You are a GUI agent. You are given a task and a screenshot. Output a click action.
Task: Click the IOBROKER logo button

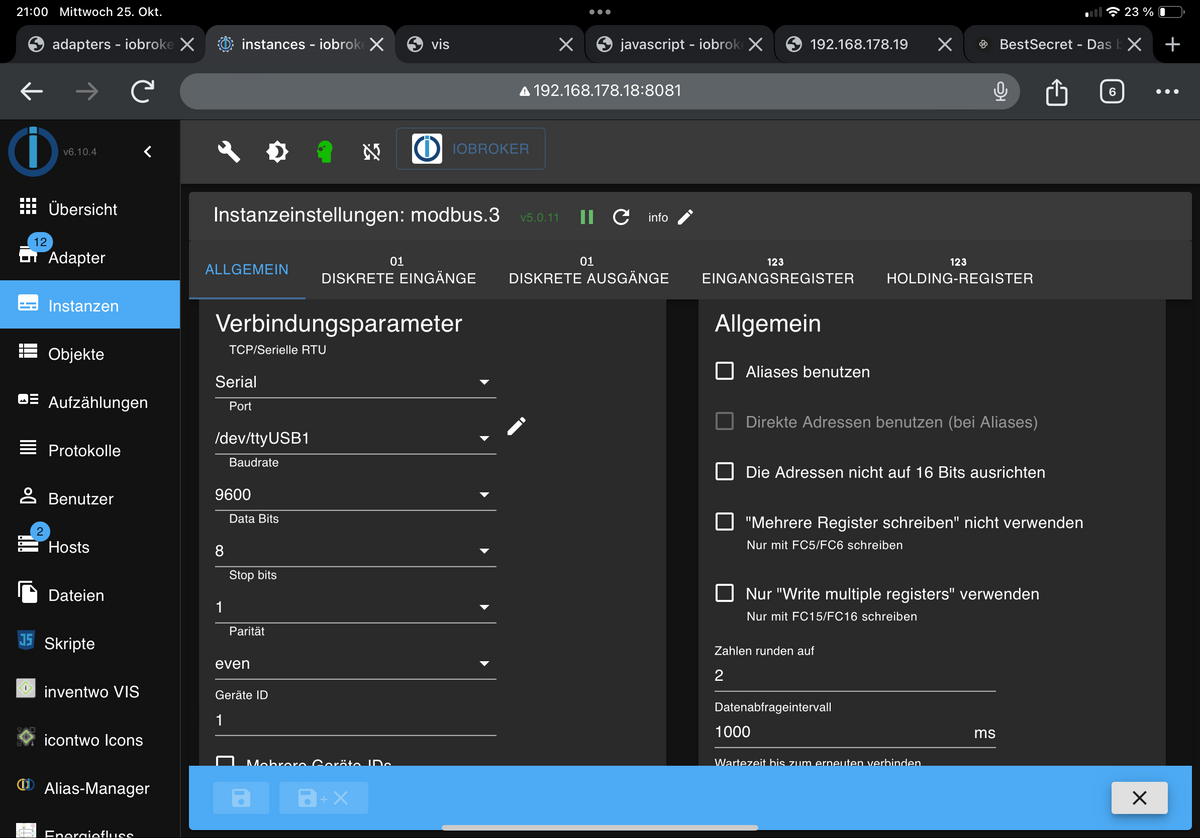coord(471,149)
